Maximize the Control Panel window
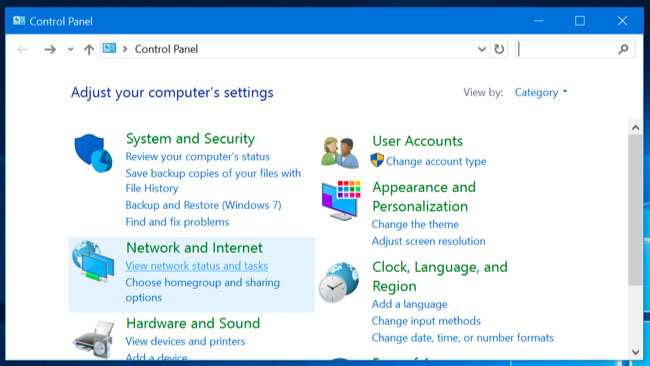Screen dimensions: 650x366 (x=580, y=21)
